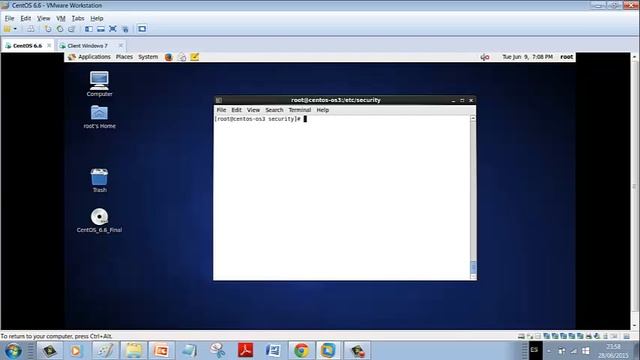This screenshot has height=360, width=640.
Task: Launch mail client icon in GNOME panel
Action: (x=182, y=57)
